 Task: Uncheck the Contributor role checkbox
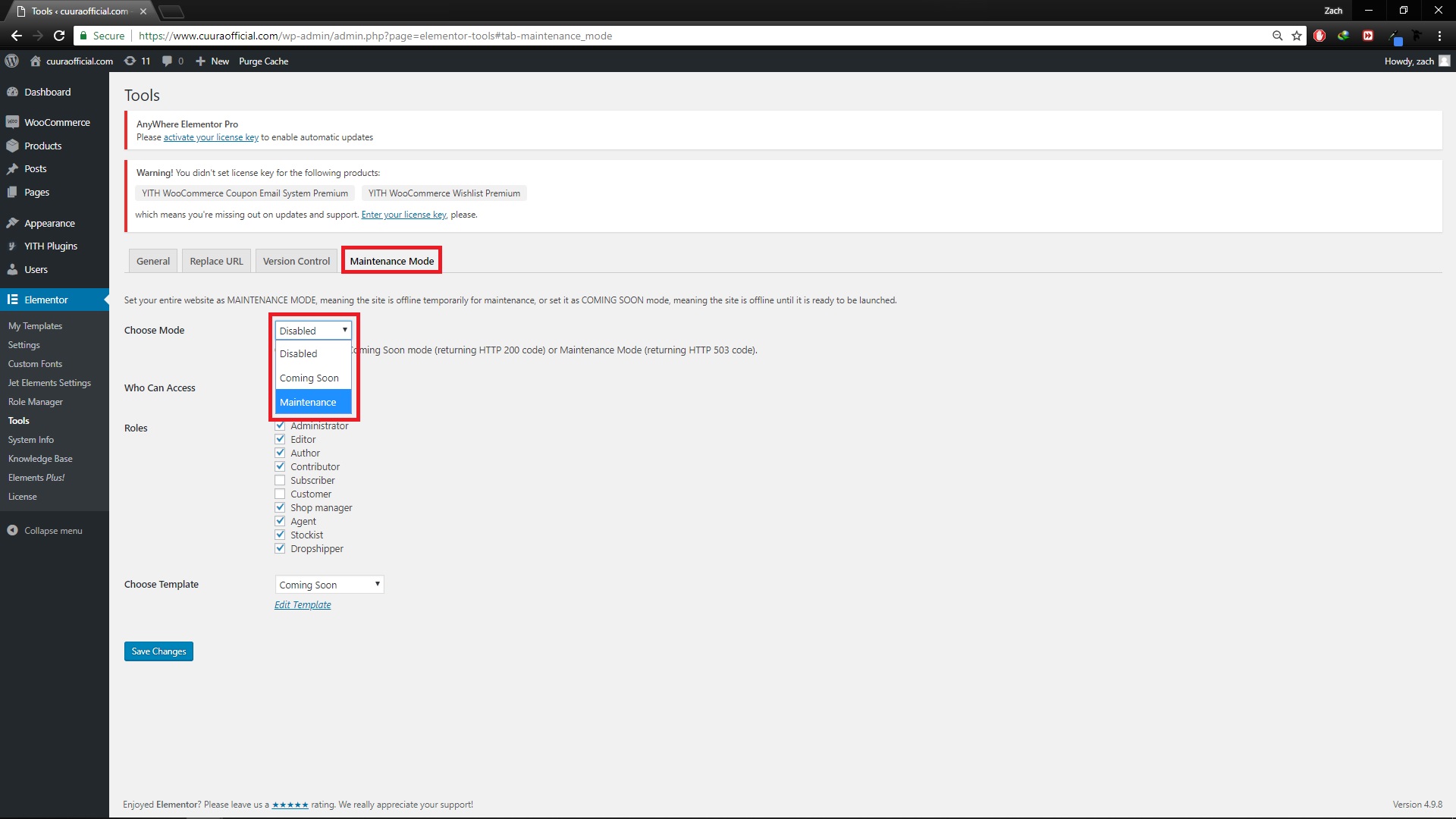(x=280, y=466)
